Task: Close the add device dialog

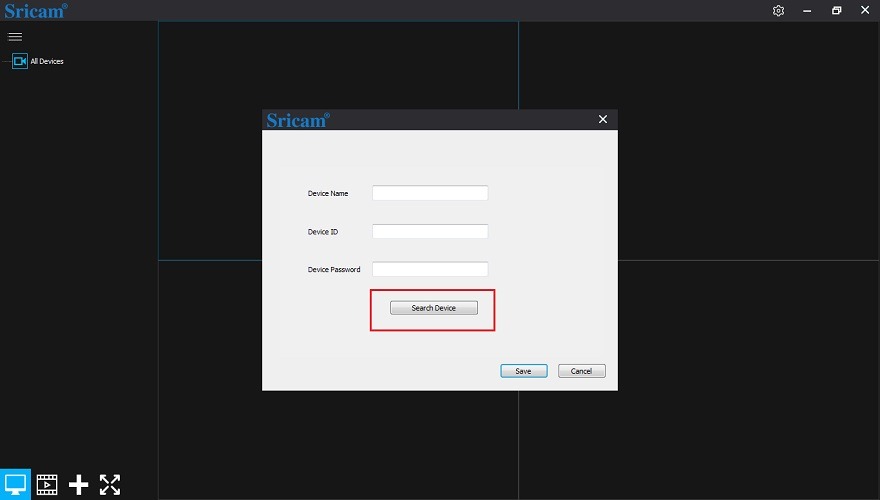Action: tap(602, 119)
